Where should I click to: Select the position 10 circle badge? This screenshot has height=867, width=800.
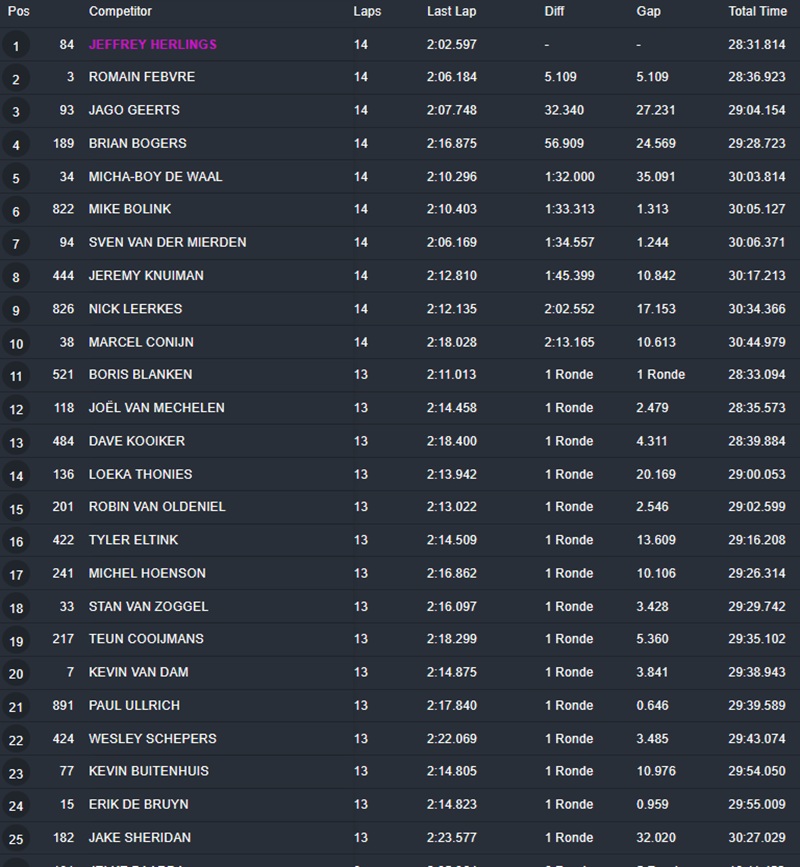point(16,344)
